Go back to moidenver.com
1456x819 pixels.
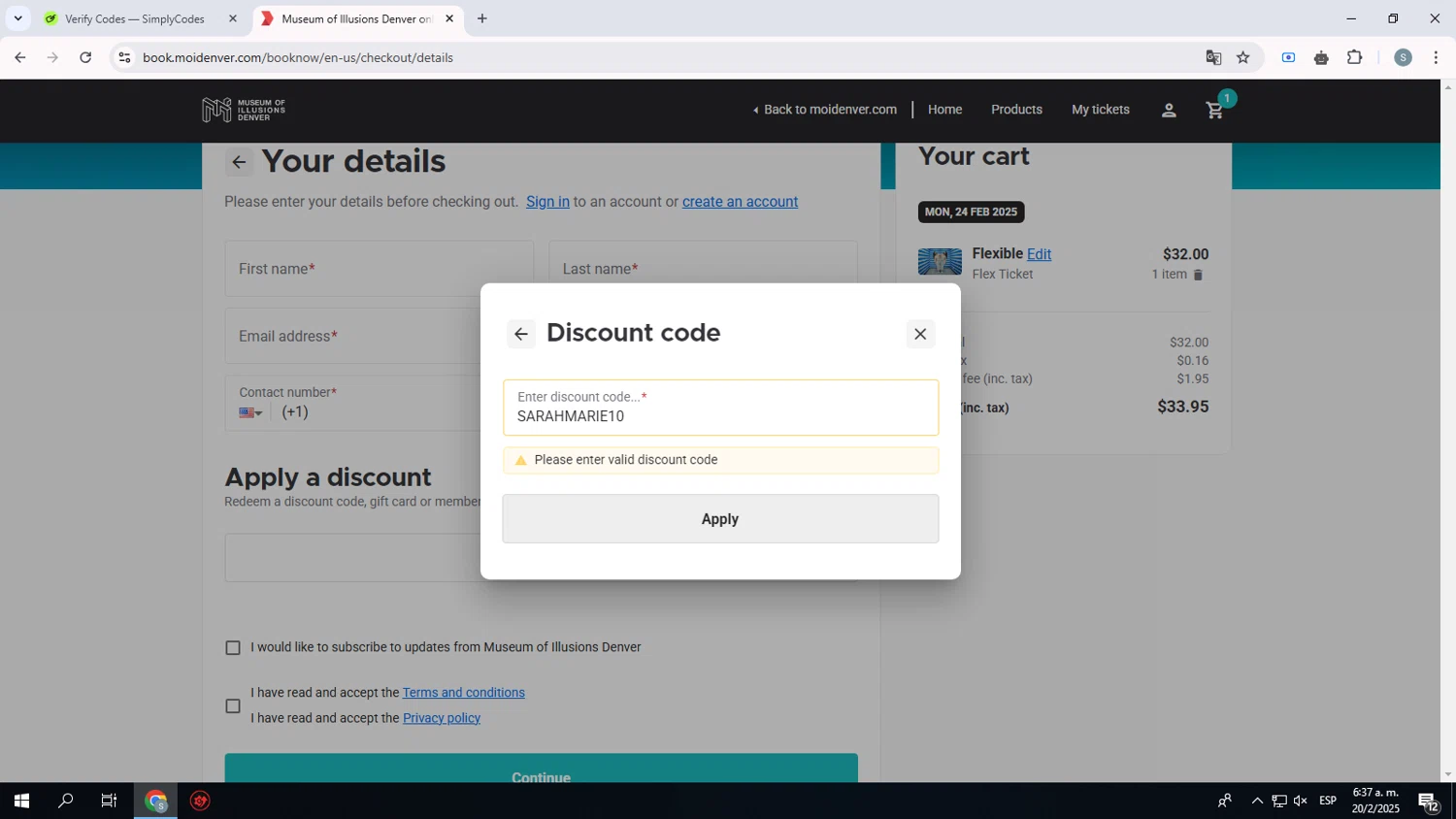[825, 110]
